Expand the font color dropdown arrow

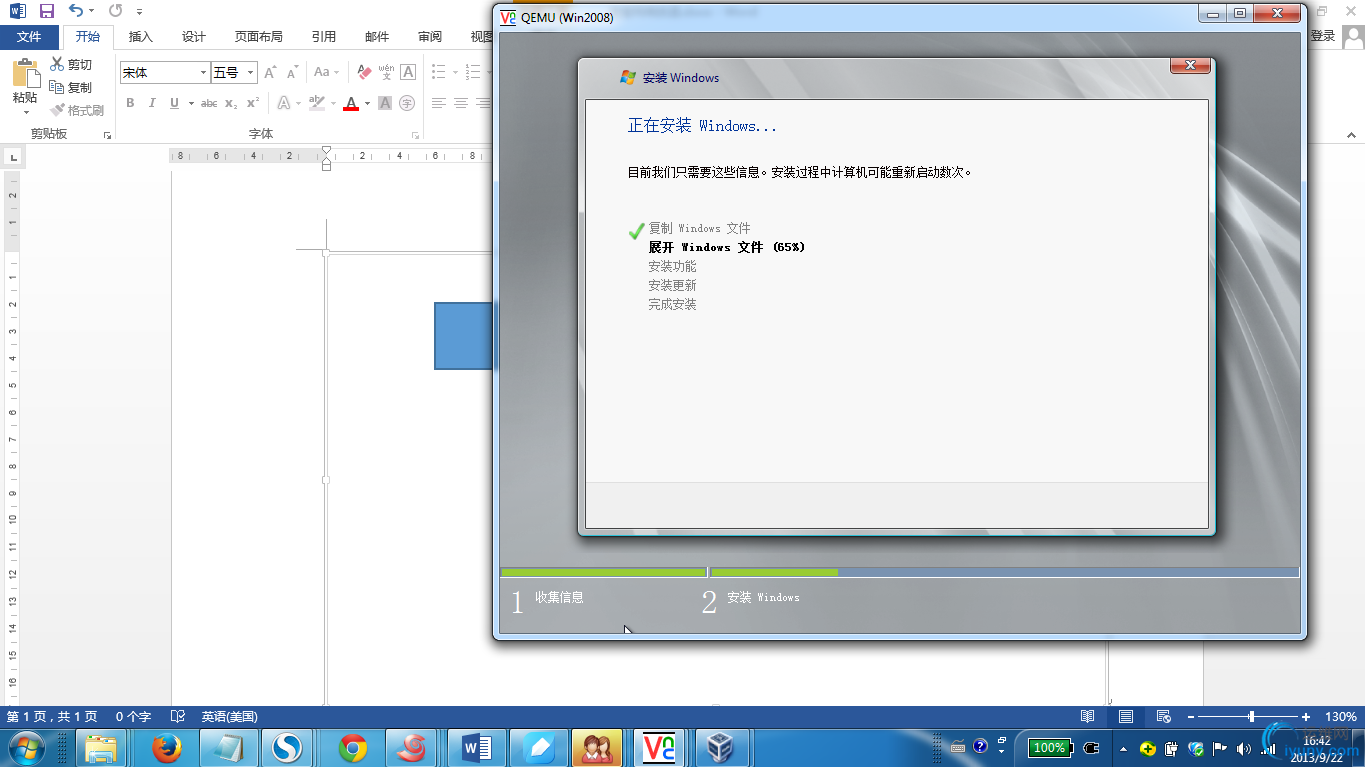[x=367, y=103]
